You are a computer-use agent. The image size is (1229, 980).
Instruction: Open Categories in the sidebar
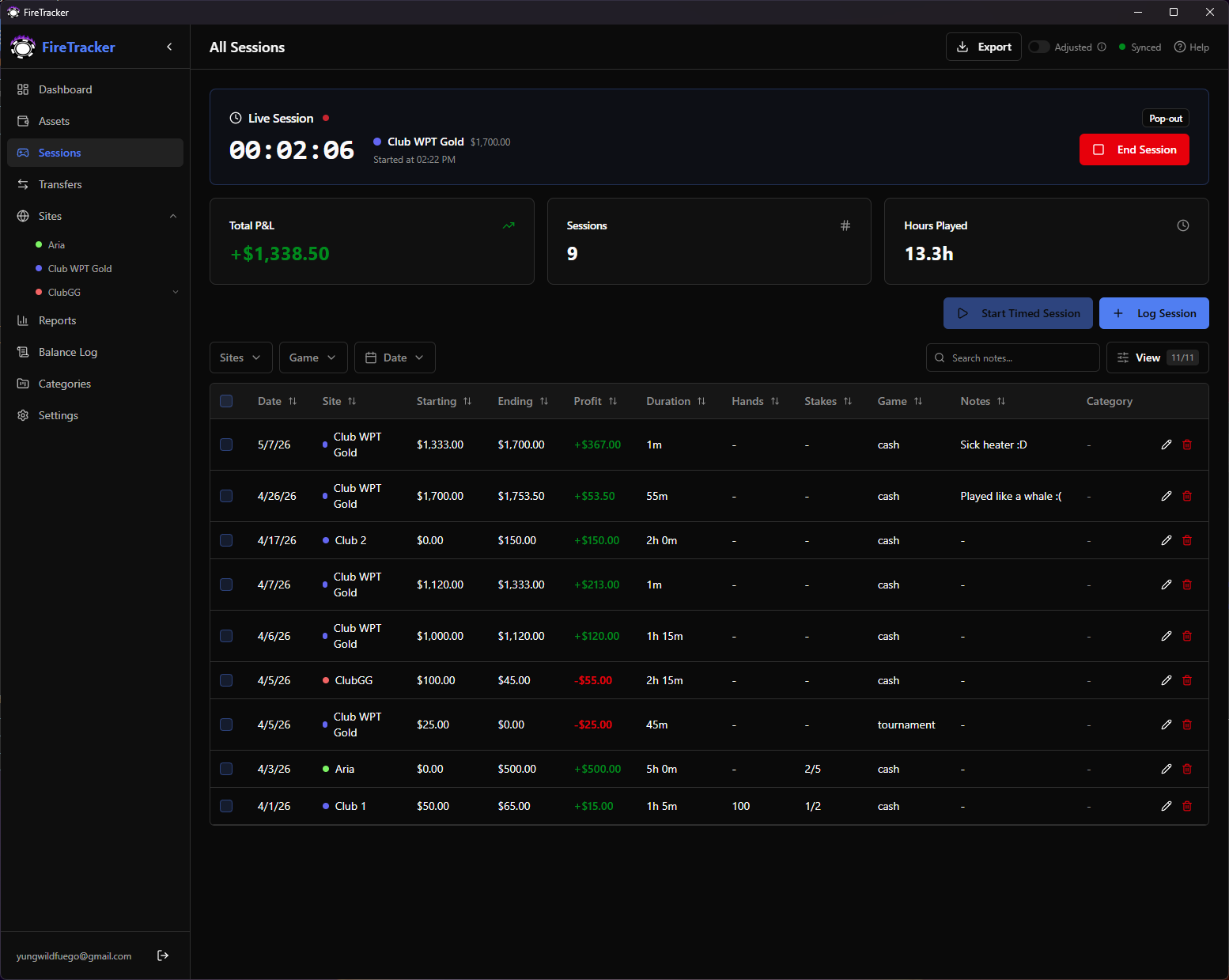(x=95, y=384)
